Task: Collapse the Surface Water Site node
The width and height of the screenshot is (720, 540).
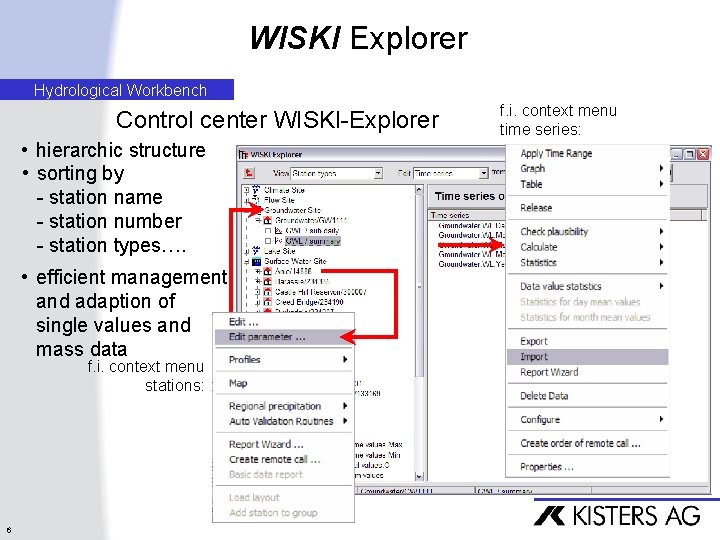Action: pyautogui.click(x=247, y=262)
